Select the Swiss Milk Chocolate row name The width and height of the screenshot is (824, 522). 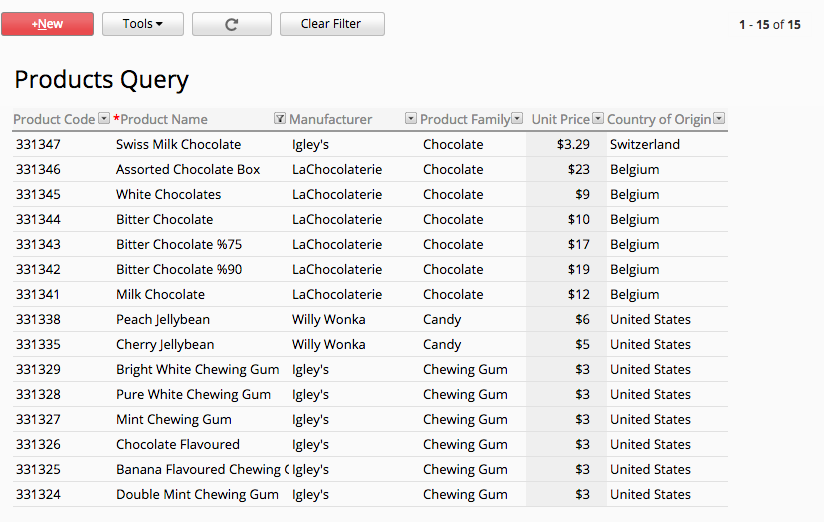pos(179,145)
